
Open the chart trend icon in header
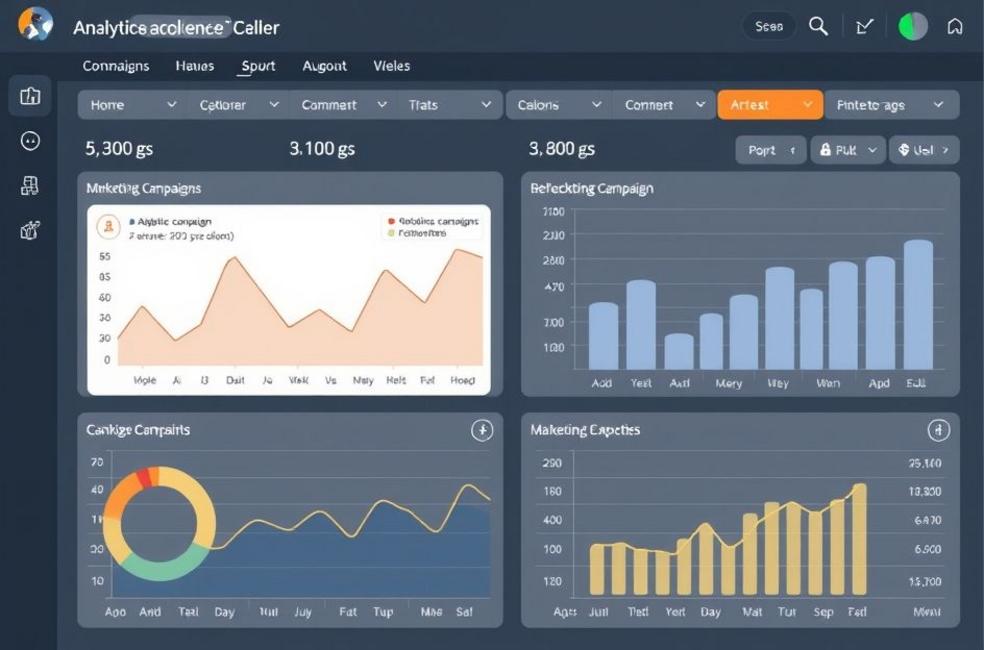(x=866, y=27)
